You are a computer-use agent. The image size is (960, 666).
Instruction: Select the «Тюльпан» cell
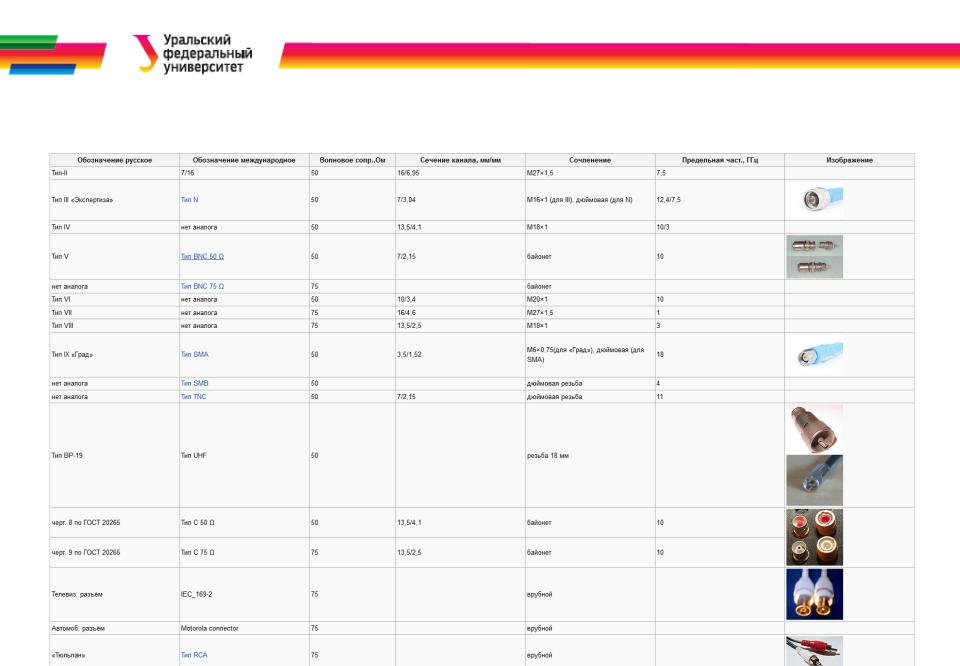[x=114, y=651]
